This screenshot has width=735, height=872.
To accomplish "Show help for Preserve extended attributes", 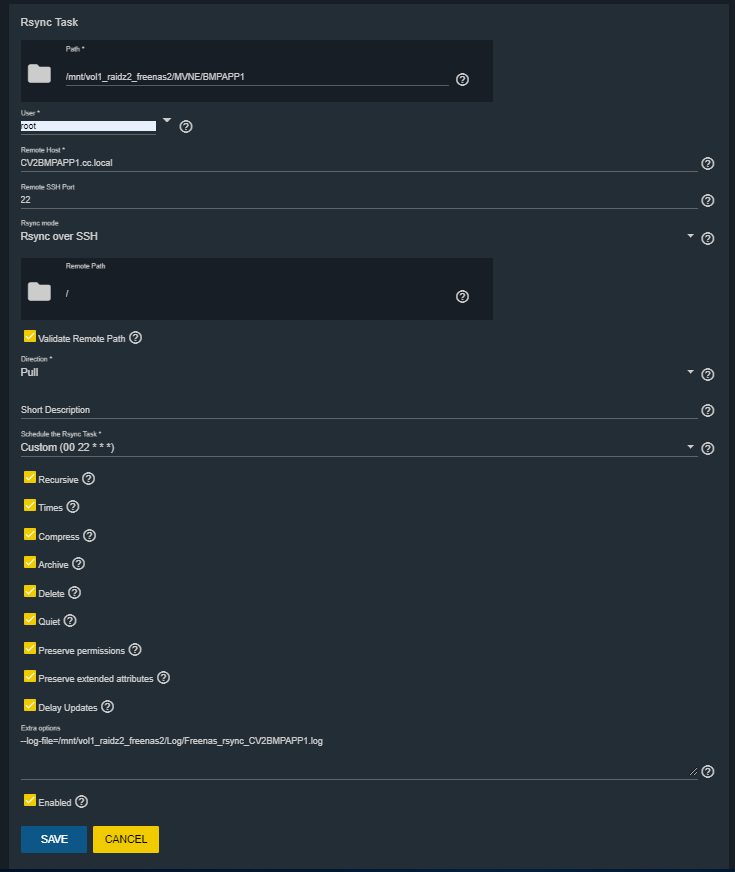I will pyautogui.click(x=163, y=678).
